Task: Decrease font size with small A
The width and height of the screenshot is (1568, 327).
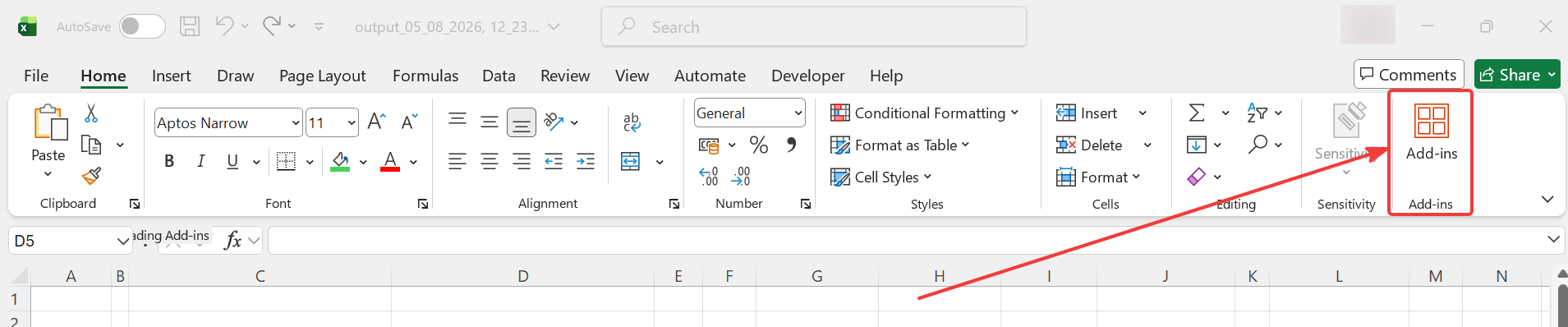Action: click(409, 122)
